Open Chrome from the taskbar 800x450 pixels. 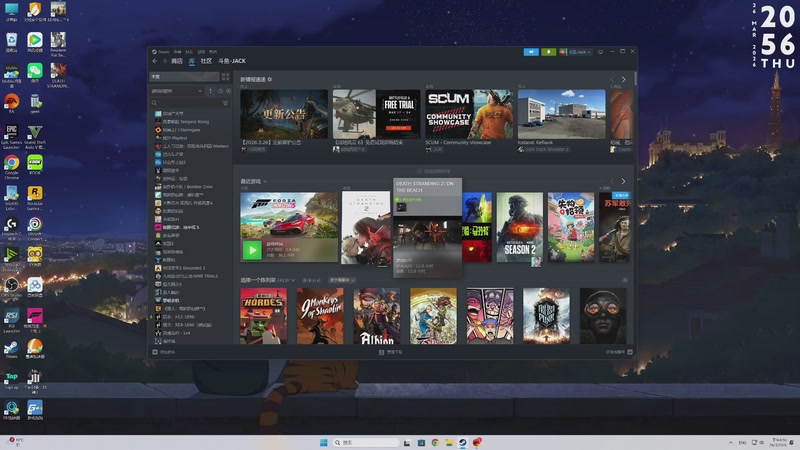(435, 442)
